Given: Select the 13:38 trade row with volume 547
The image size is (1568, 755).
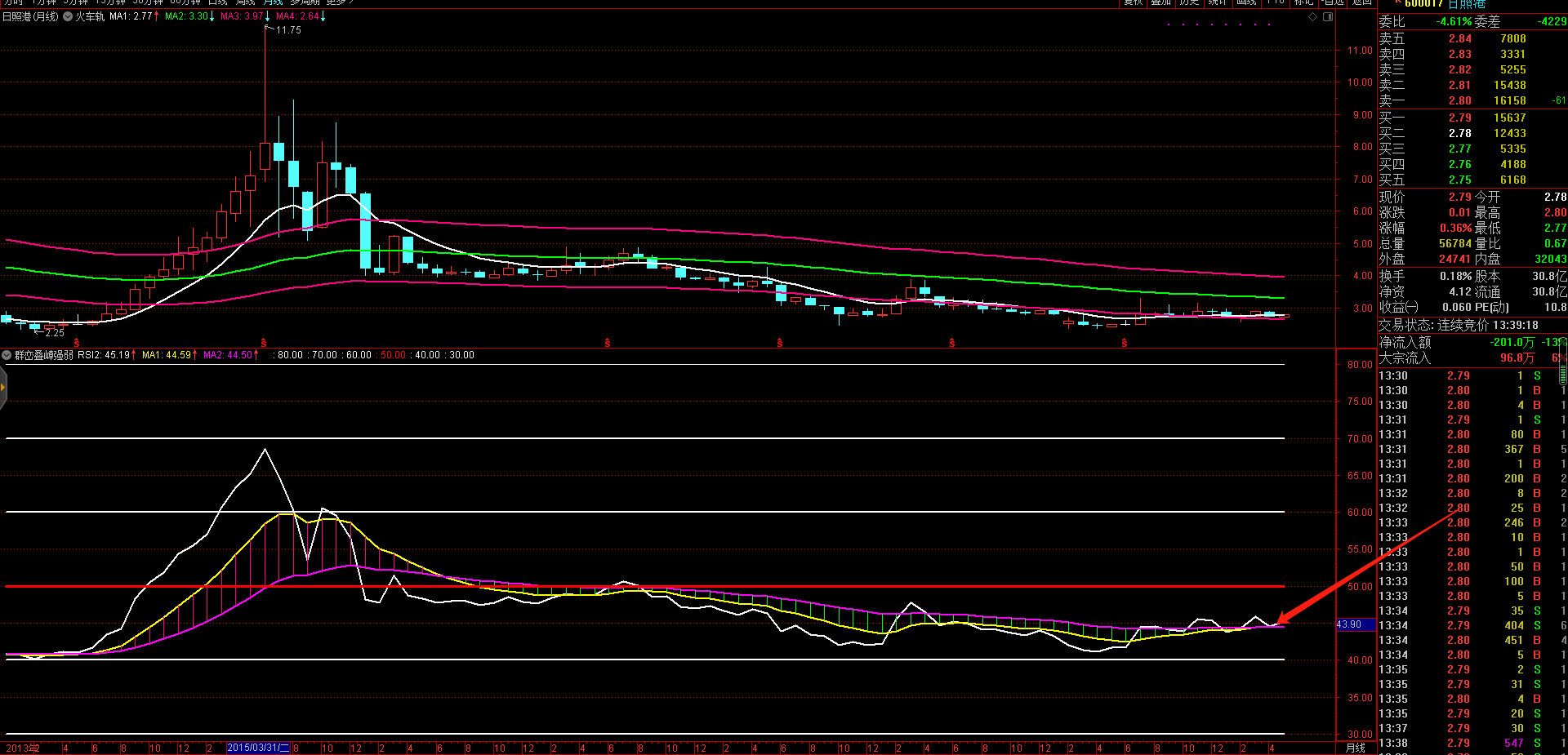Looking at the screenshot, I should 1472,743.
